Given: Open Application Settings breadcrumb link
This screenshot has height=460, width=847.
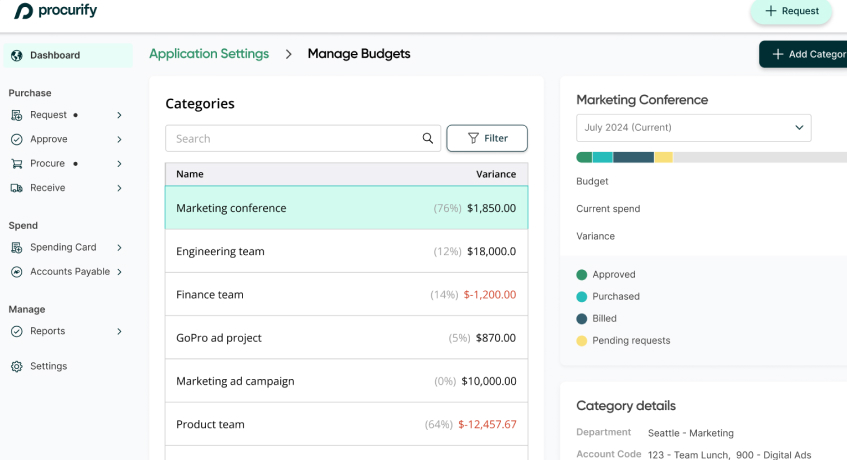Looking at the screenshot, I should (209, 54).
